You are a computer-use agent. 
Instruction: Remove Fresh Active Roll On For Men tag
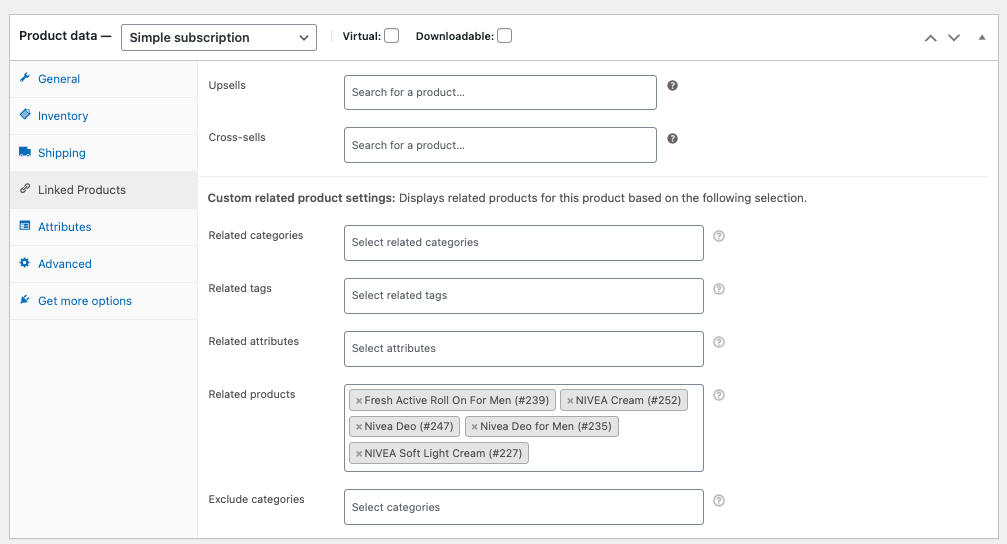359,401
